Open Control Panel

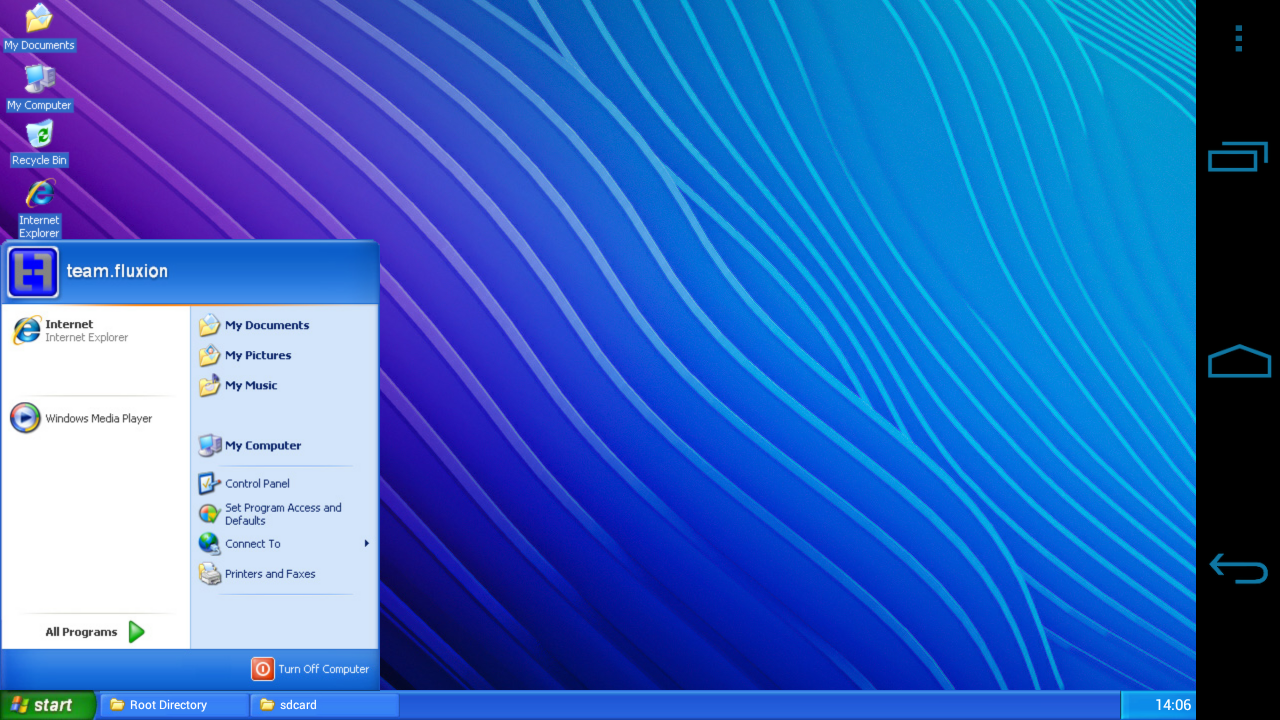click(256, 484)
